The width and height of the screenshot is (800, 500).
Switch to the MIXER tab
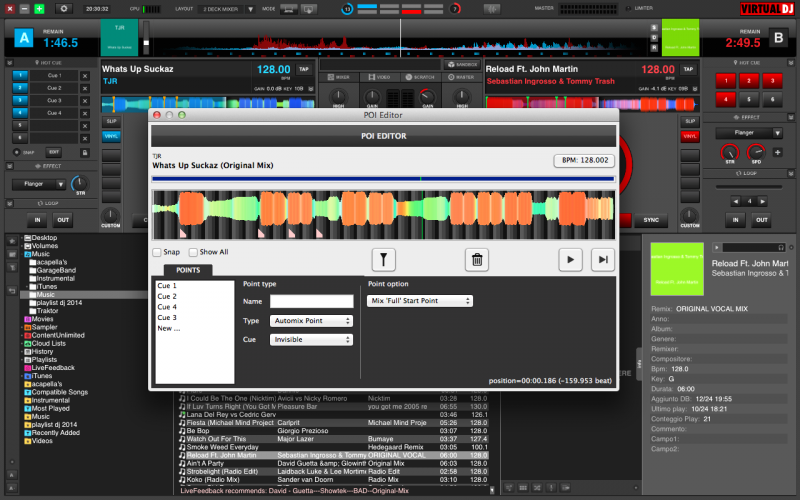click(x=339, y=77)
